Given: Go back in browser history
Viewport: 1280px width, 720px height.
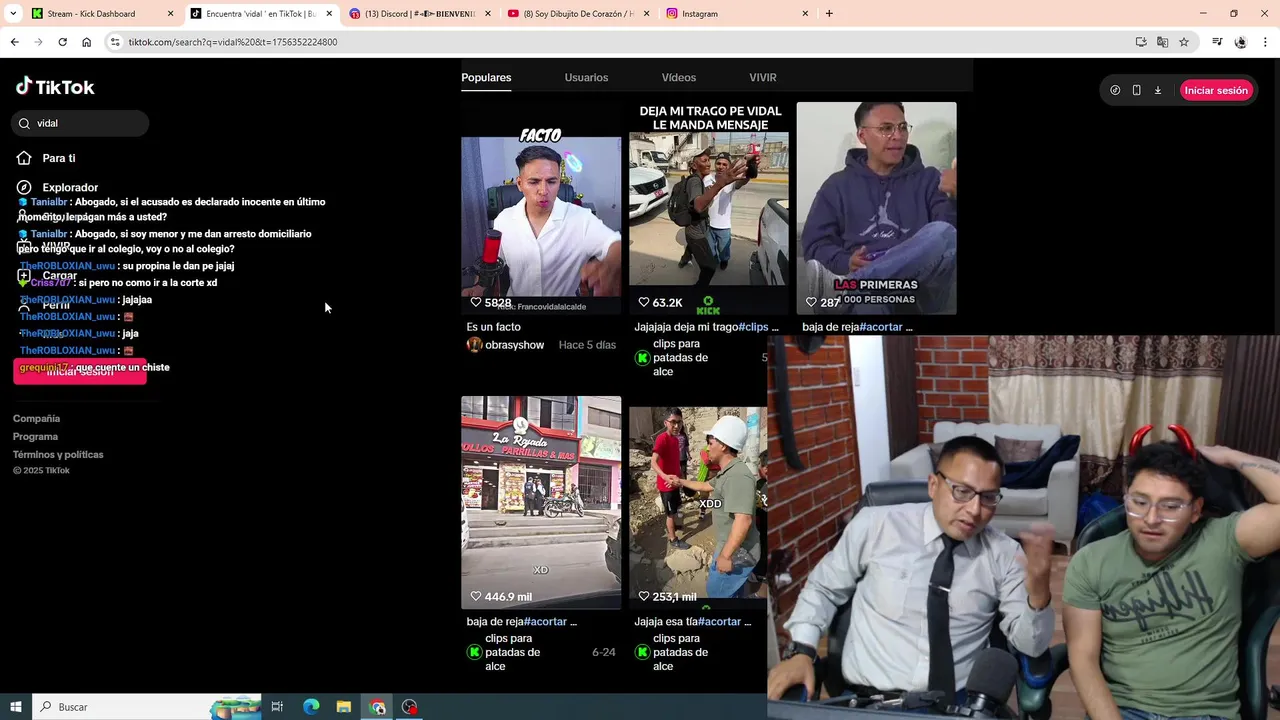Looking at the screenshot, I should tap(14, 42).
